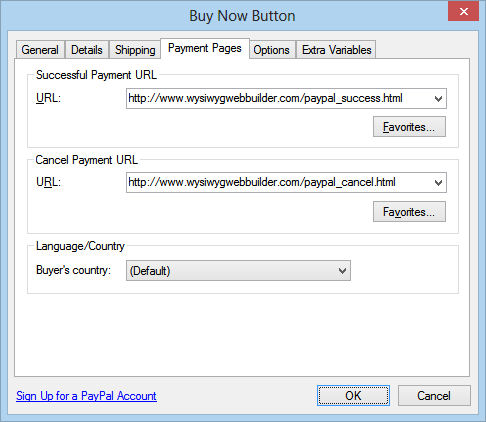The width and height of the screenshot is (486, 422).
Task: Click Favorites under Cancel Payment URL
Action: [409, 212]
